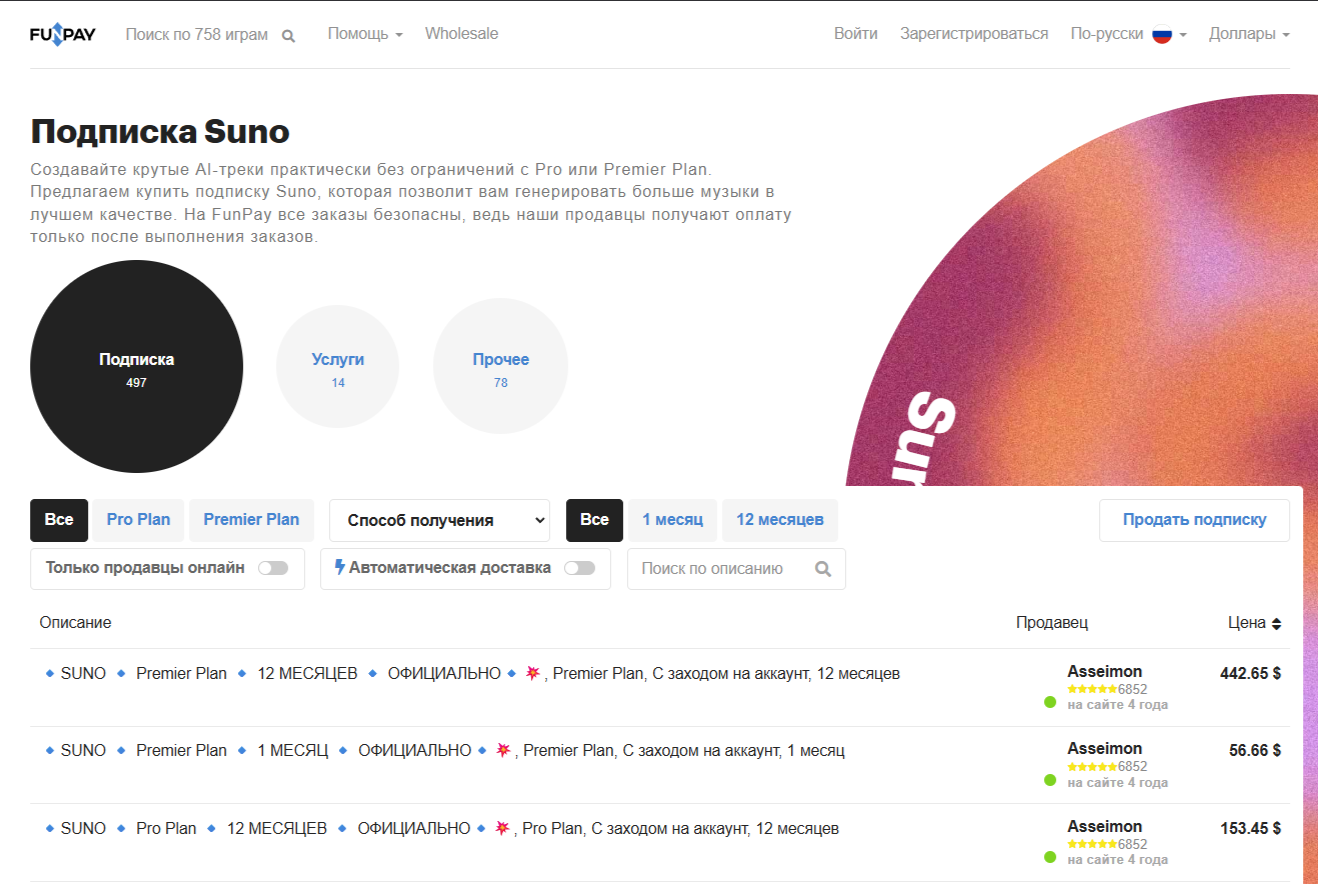Click the star rating in 442.65 $ row
This screenshot has height=884, width=1318.
(1092, 689)
